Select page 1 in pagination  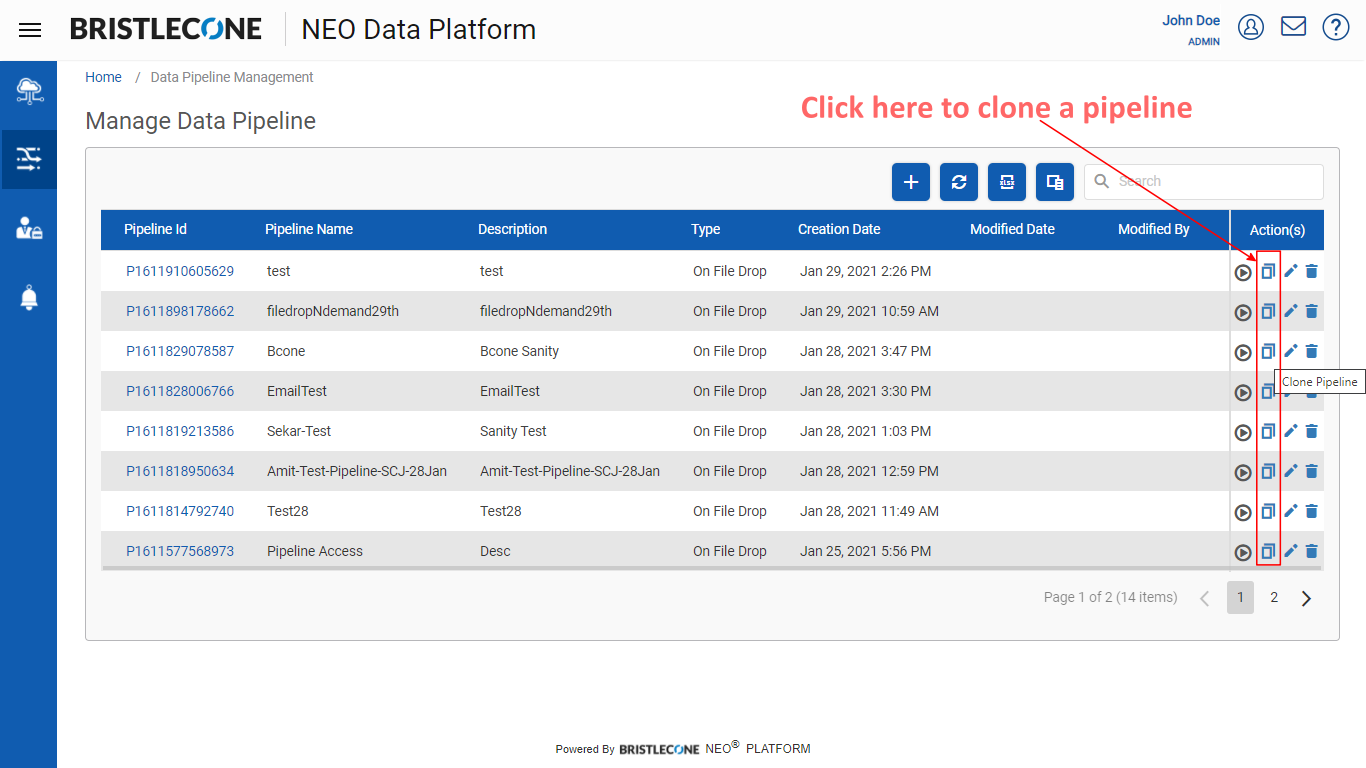point(1240,597)
